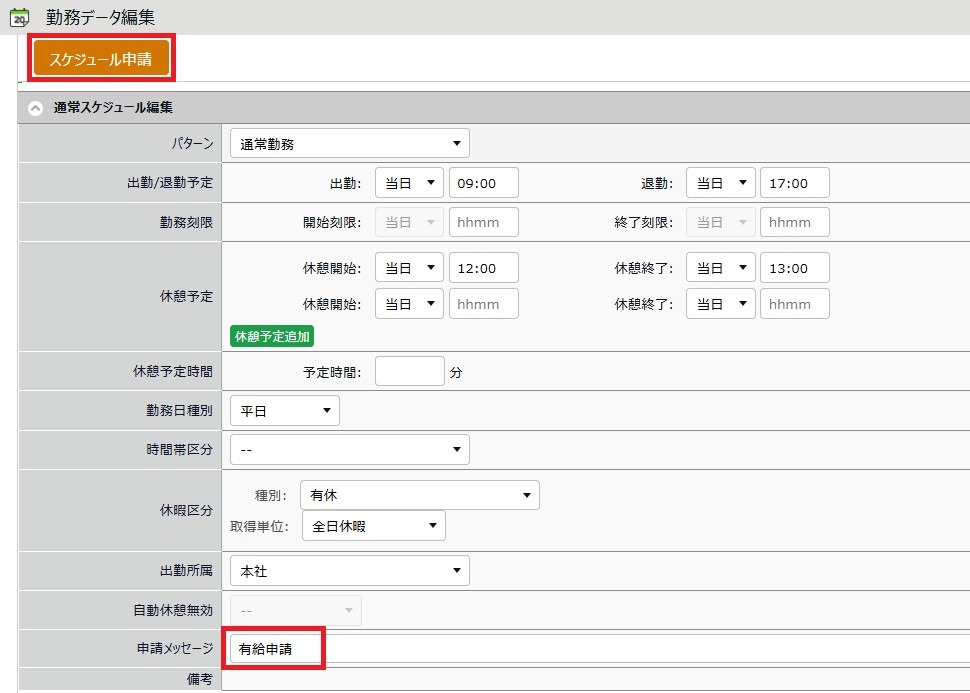Open the 出勤 day dropdown showing 当日

click(x=409, y=183)
